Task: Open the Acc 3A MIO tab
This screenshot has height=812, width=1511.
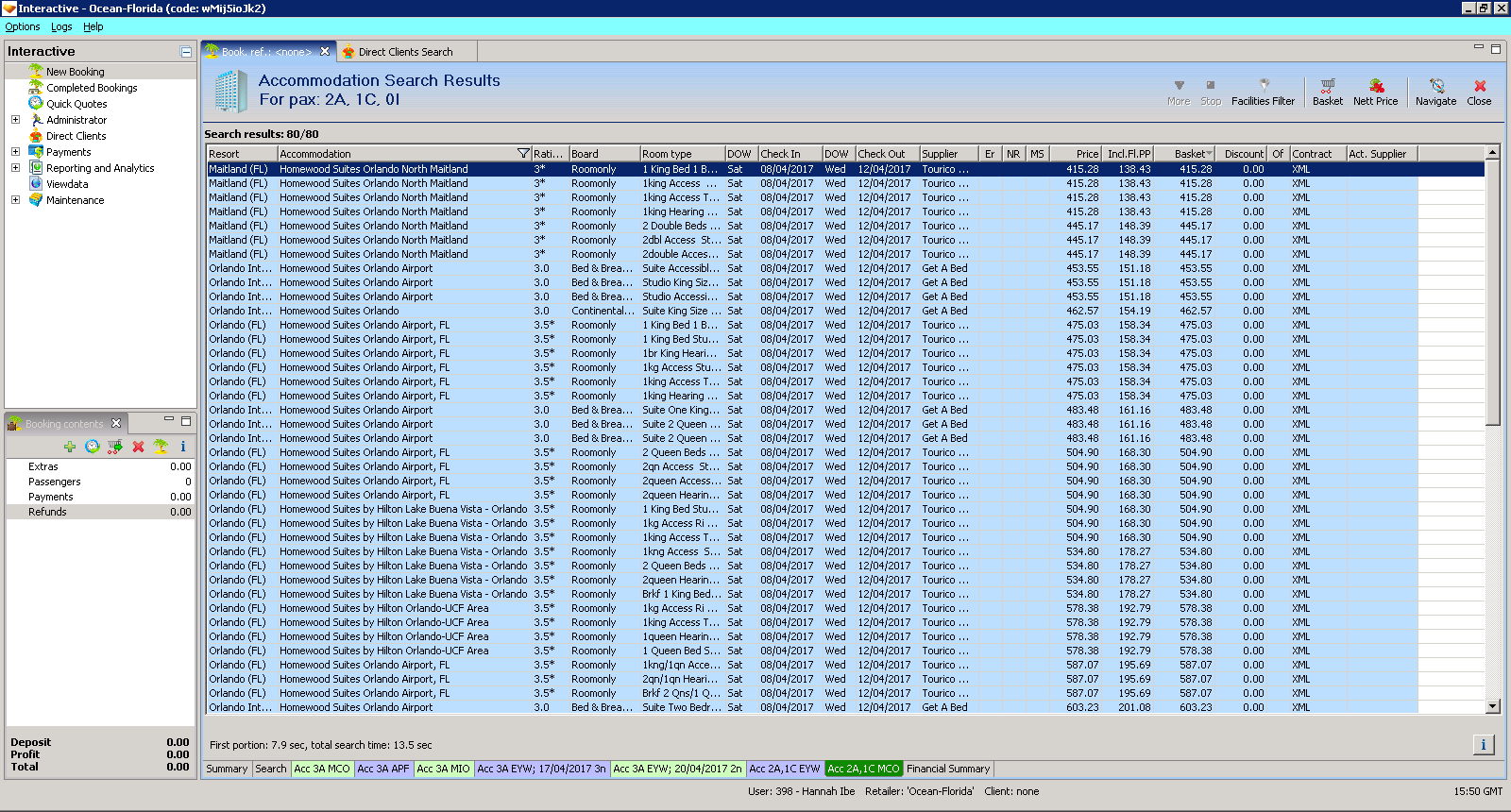Action: tap(444, 769)
